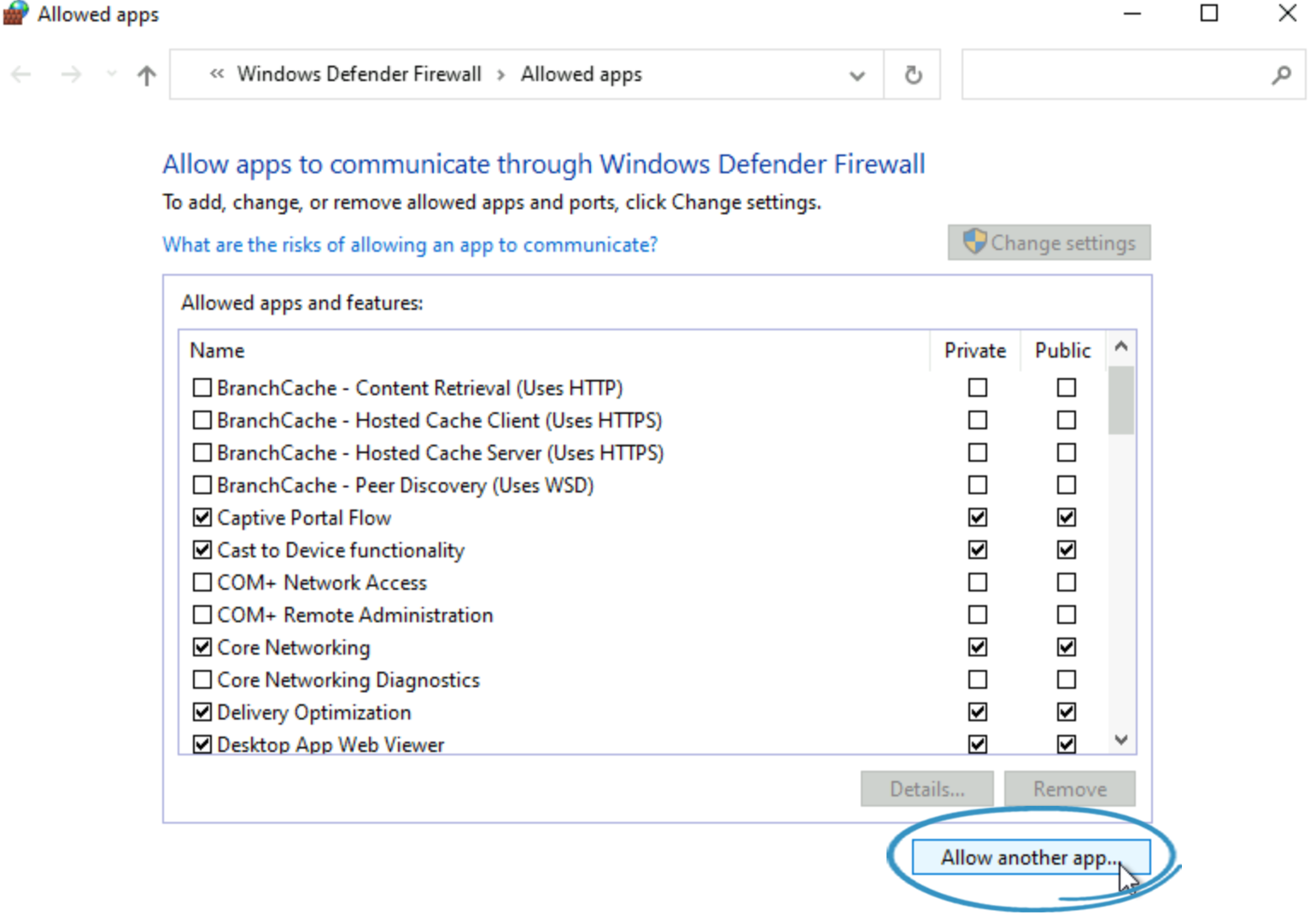The width and height of the screenshot is (1316, 921).
Task: Select the Cast to Device functionality text
Action: 341,551
